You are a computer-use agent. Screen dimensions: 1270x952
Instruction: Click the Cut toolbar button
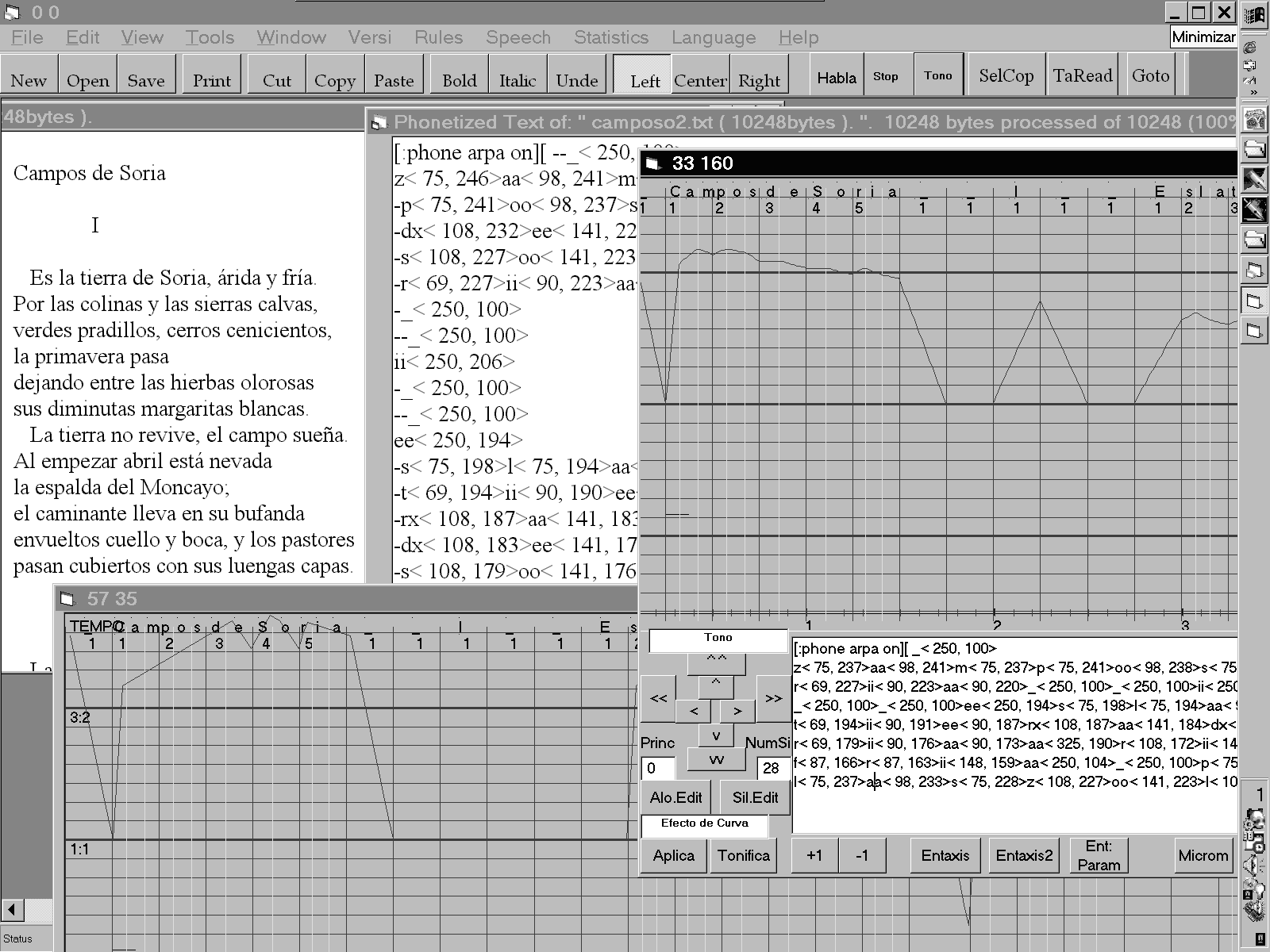[276, 75]
